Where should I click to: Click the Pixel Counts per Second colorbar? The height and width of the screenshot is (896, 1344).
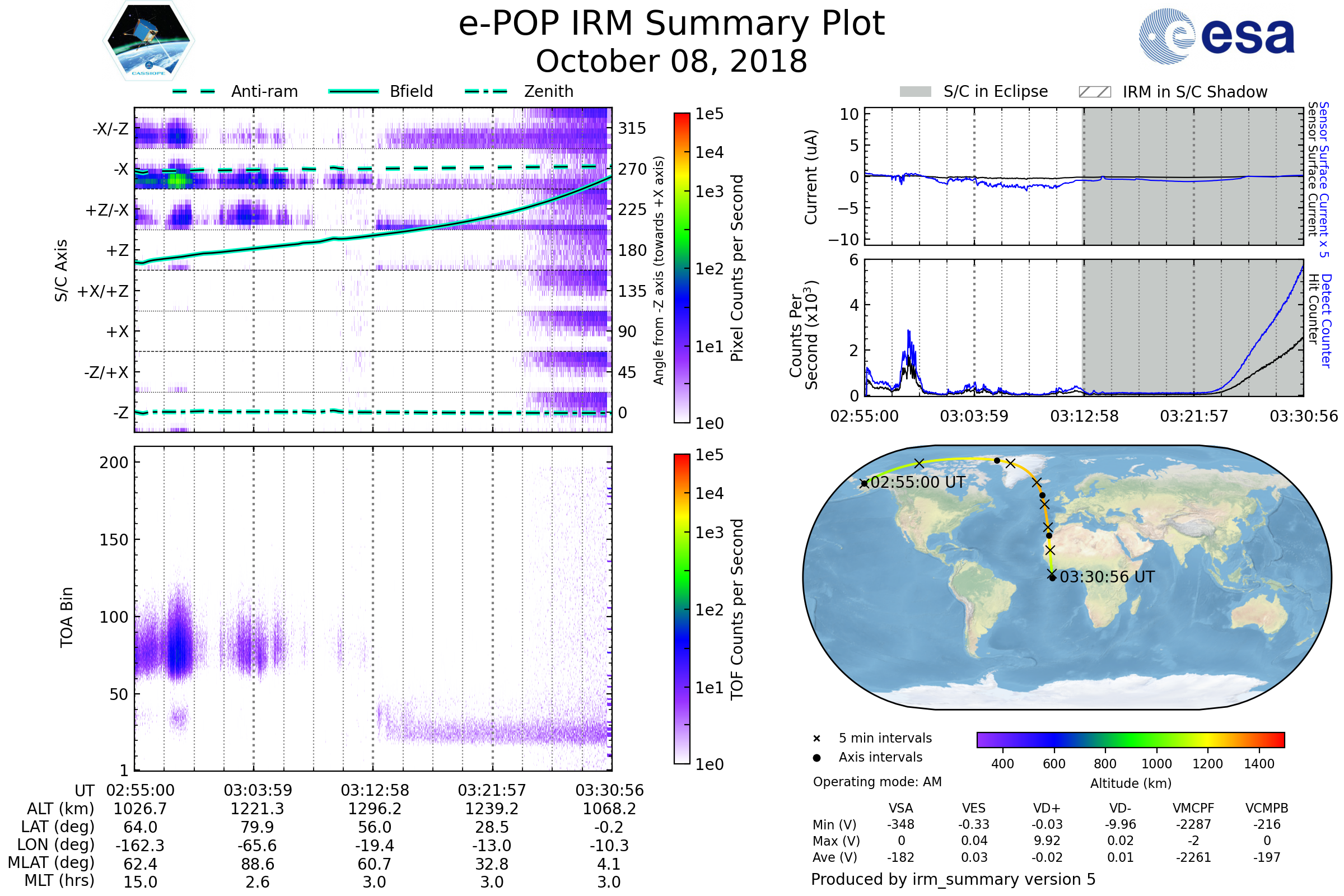pyautogui.click(x=682, y=268)
